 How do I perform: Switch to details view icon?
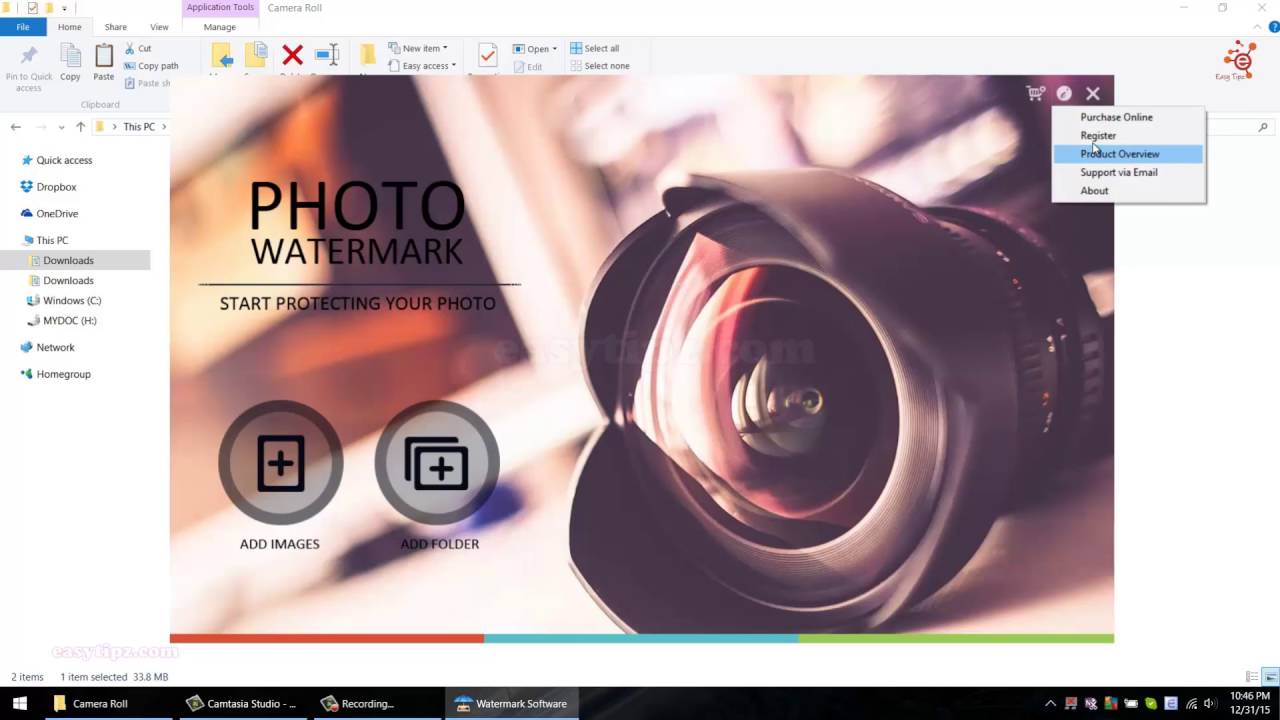[1252, 677]
